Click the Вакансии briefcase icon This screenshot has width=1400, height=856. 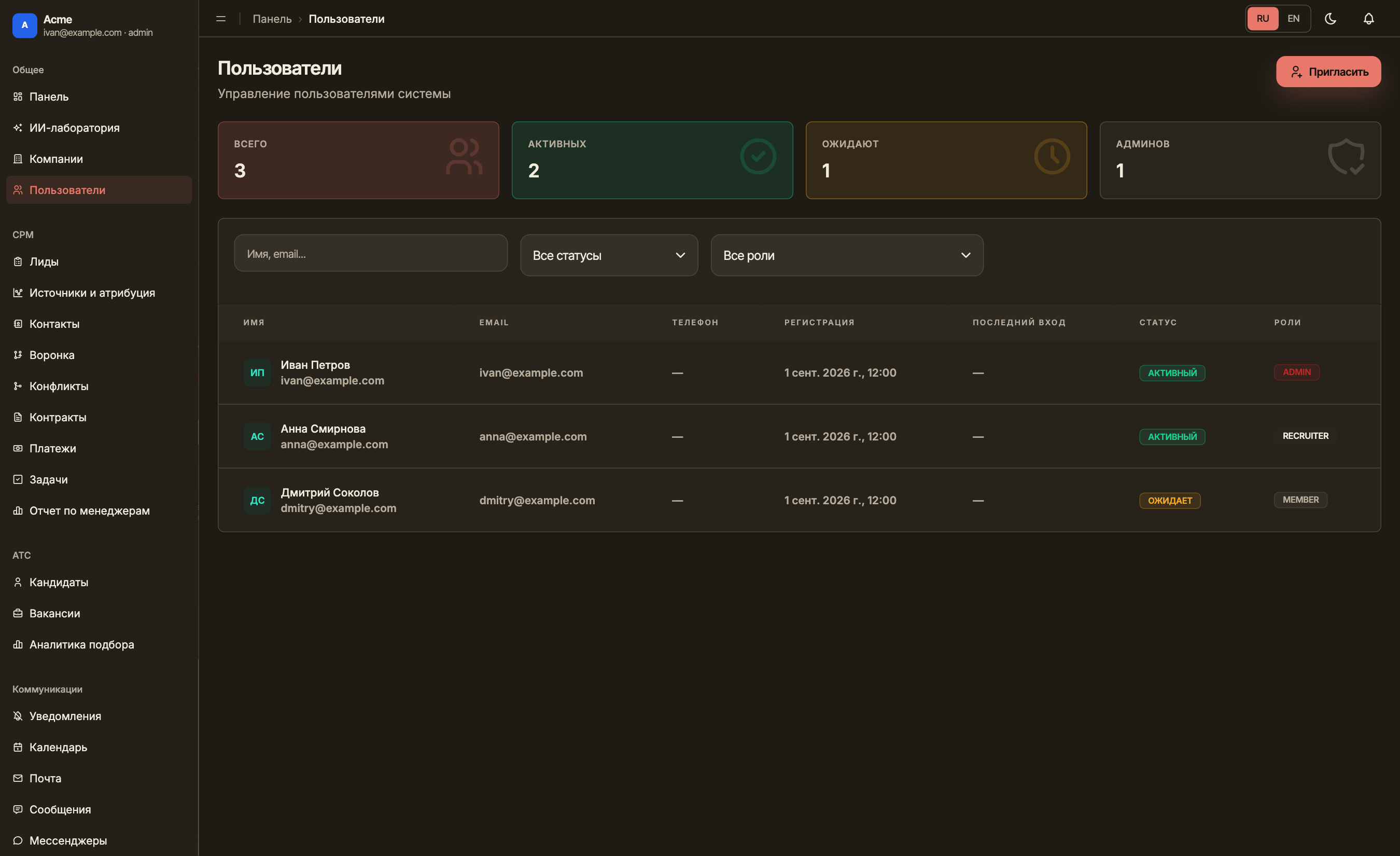pos(18,613)
